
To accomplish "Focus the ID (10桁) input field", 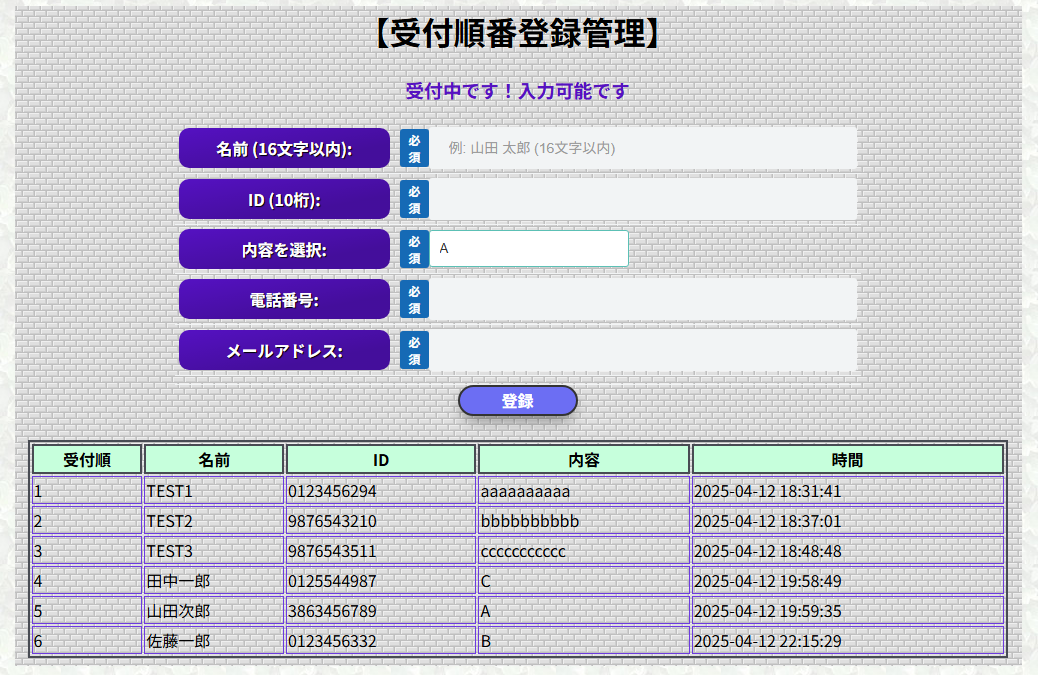I will 643,199.
